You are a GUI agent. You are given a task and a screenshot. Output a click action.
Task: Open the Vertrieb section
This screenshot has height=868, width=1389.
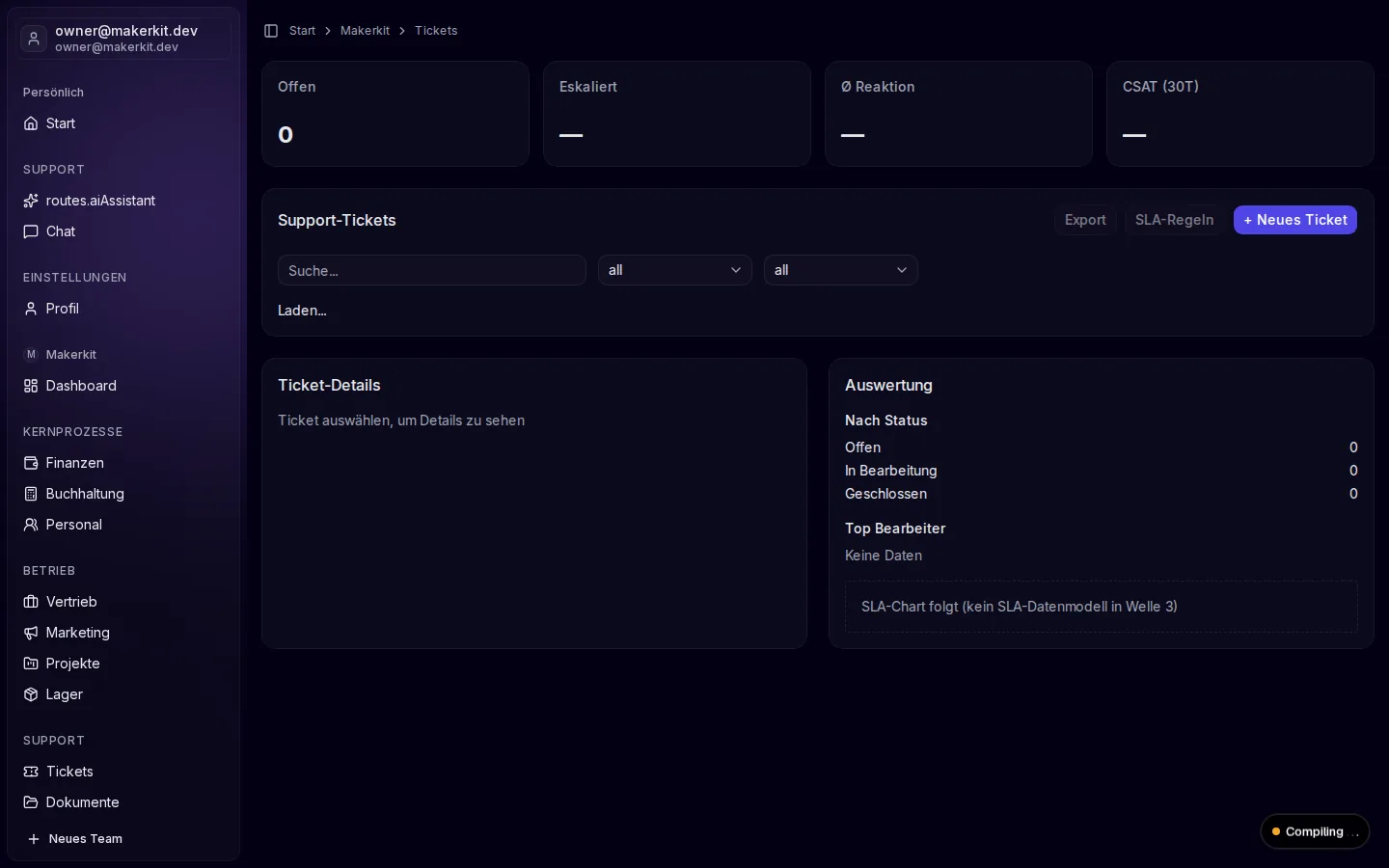coord(123,602)
